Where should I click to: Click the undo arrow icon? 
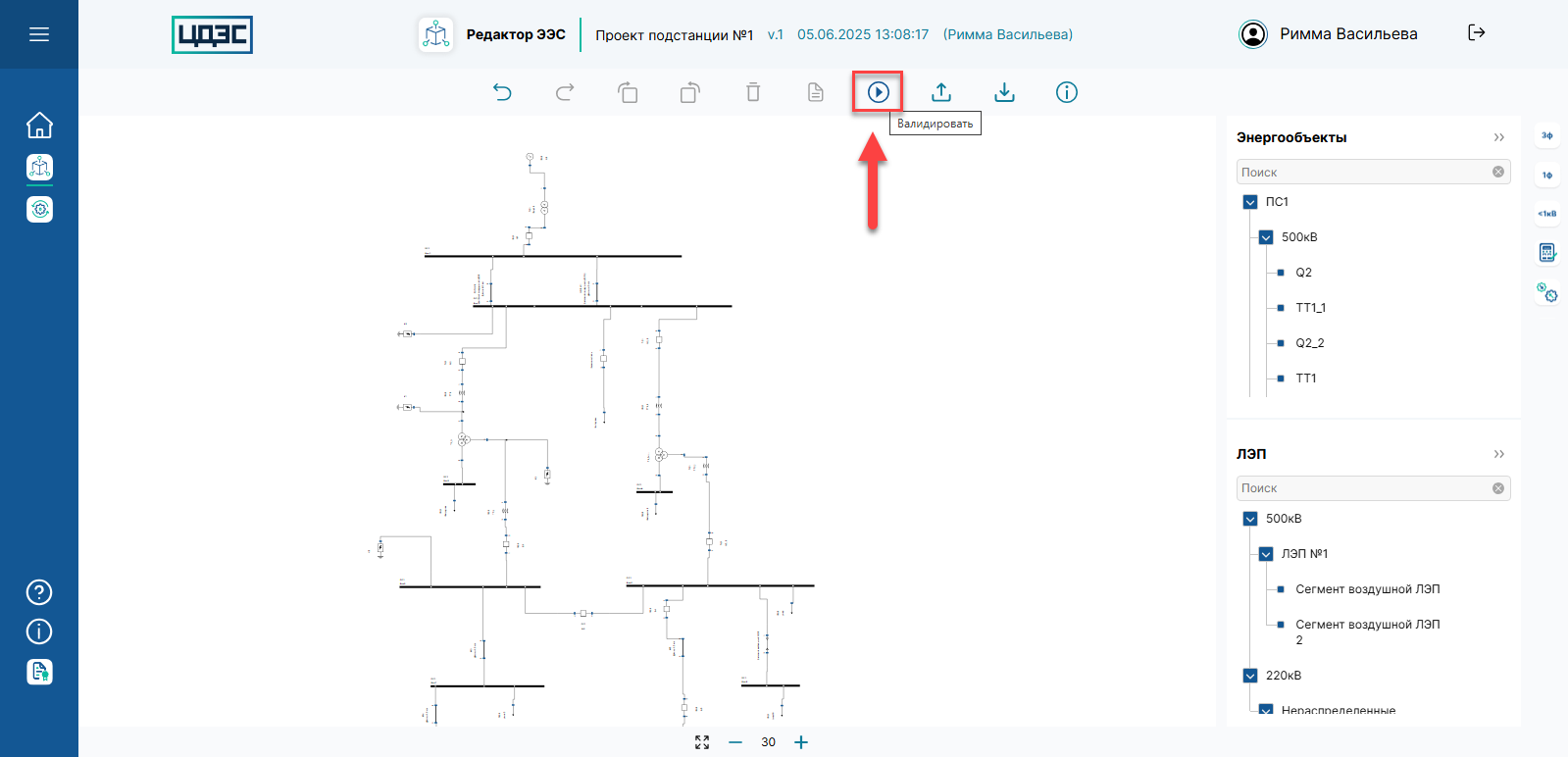tap(502, 92)
